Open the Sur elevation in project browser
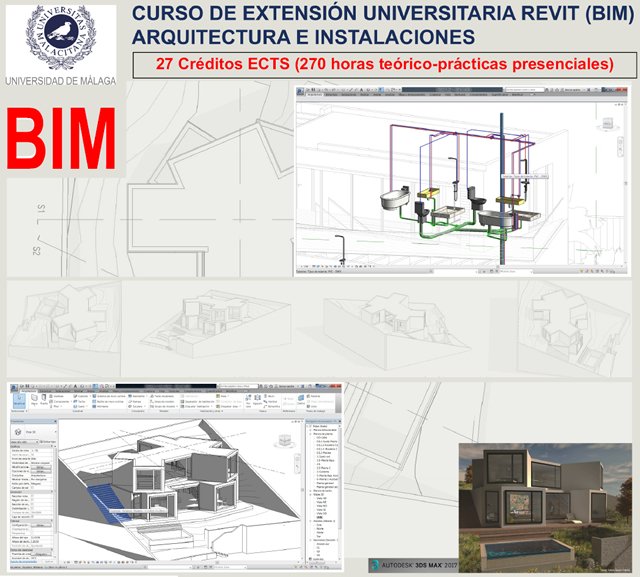This screenshot has height=577, width=640. click(319, 536)
